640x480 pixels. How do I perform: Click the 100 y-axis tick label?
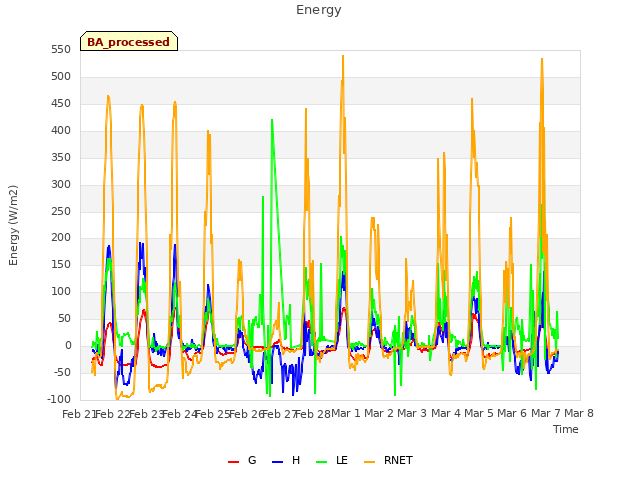61,291
